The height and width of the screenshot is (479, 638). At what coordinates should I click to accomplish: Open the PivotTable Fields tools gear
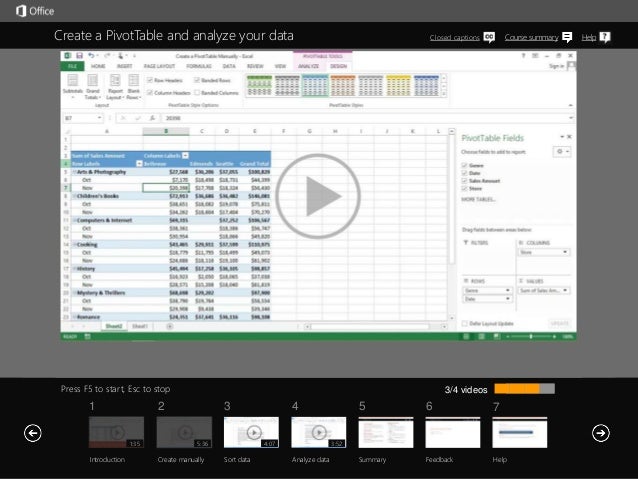coord(562,151)
